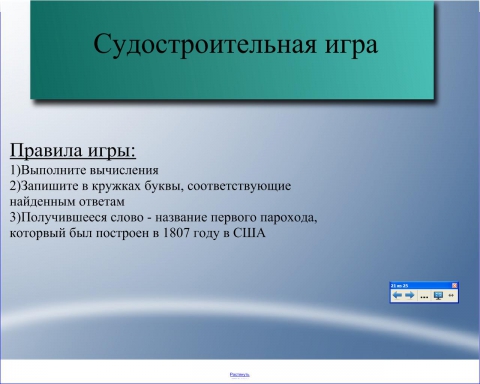Open the three-dots options menu in the slide toolbar

pyautogui.click(x=424, y=296)
